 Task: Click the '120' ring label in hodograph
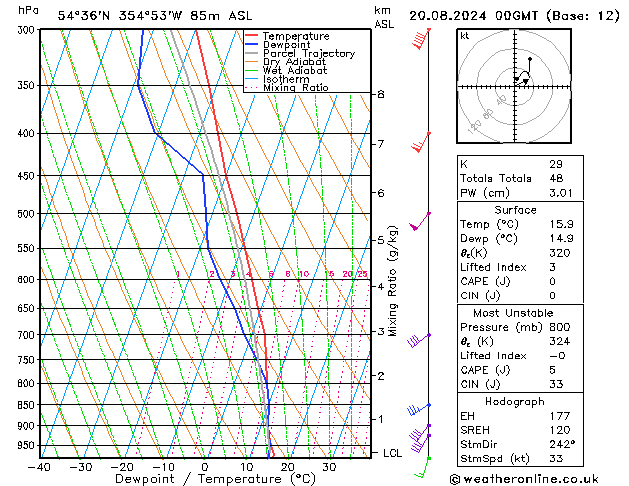coord(475,126)
